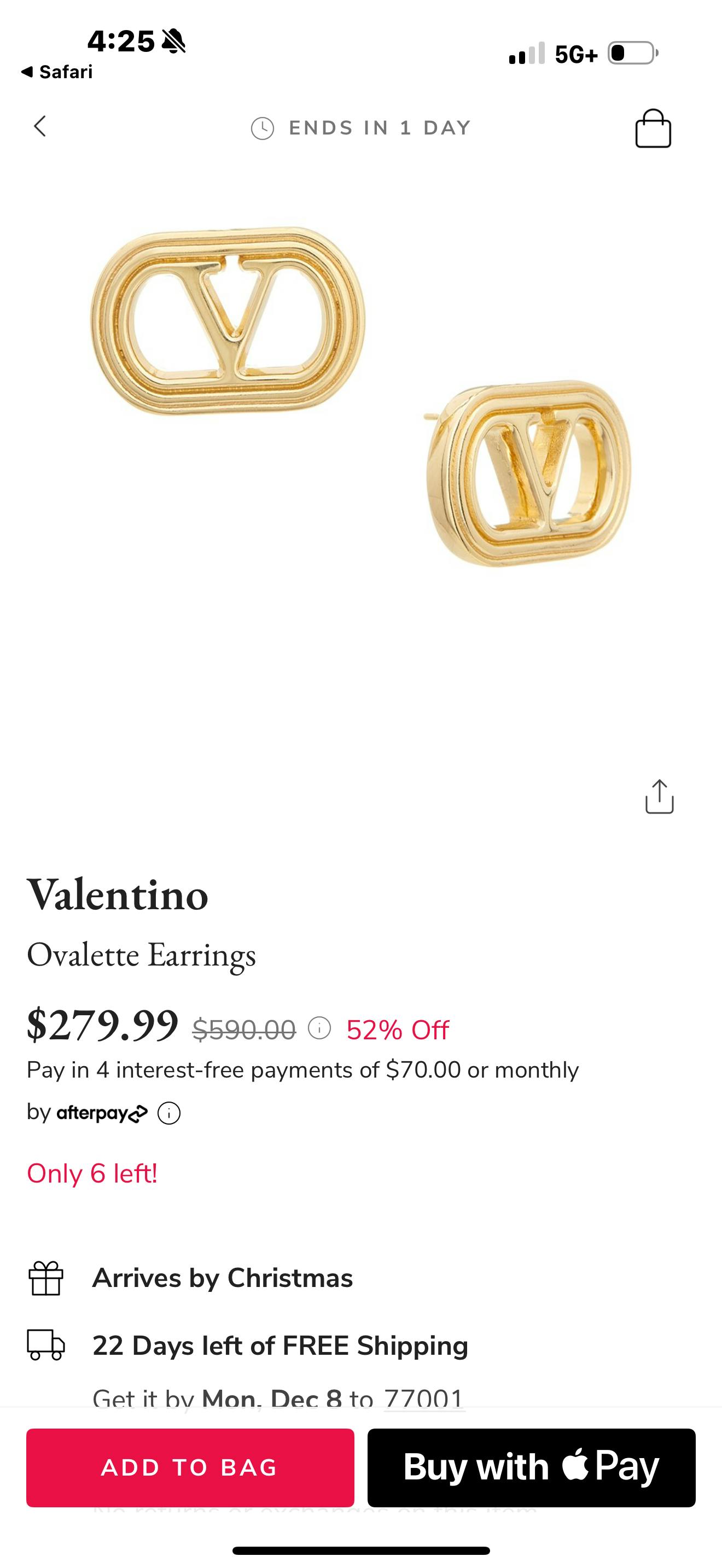The width and height of the screenshot is (722, 1568).
Task: Open the Afterpay info icon
Action: [168, 1113]
